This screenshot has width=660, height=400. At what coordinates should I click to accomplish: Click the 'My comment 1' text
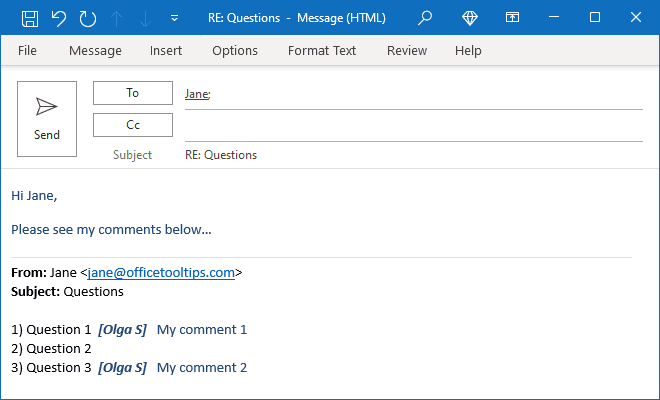(x=202, y=329)
